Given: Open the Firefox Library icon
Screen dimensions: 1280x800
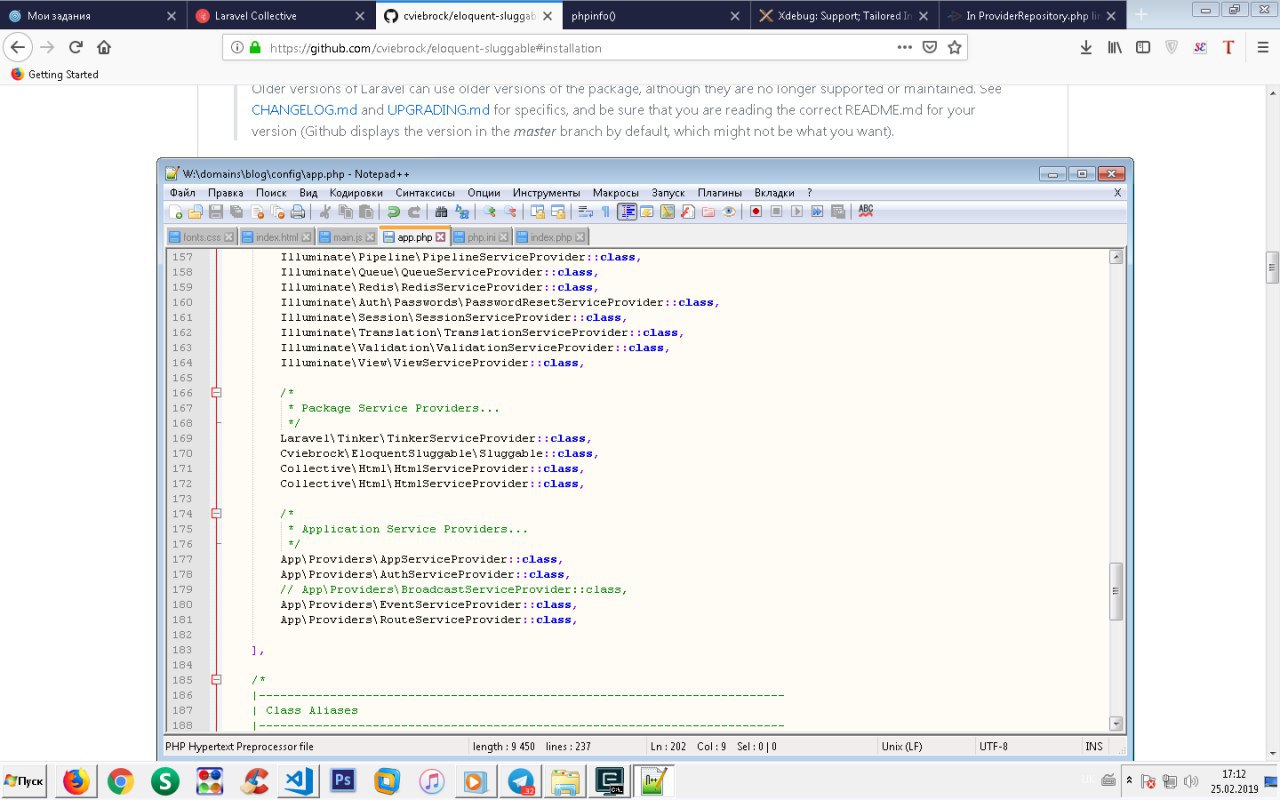Looking at the screenshot, I should click(1114, 47).
